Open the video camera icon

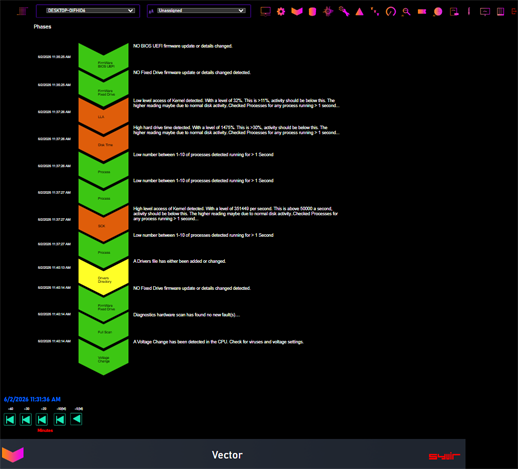[x=422, y=12]
